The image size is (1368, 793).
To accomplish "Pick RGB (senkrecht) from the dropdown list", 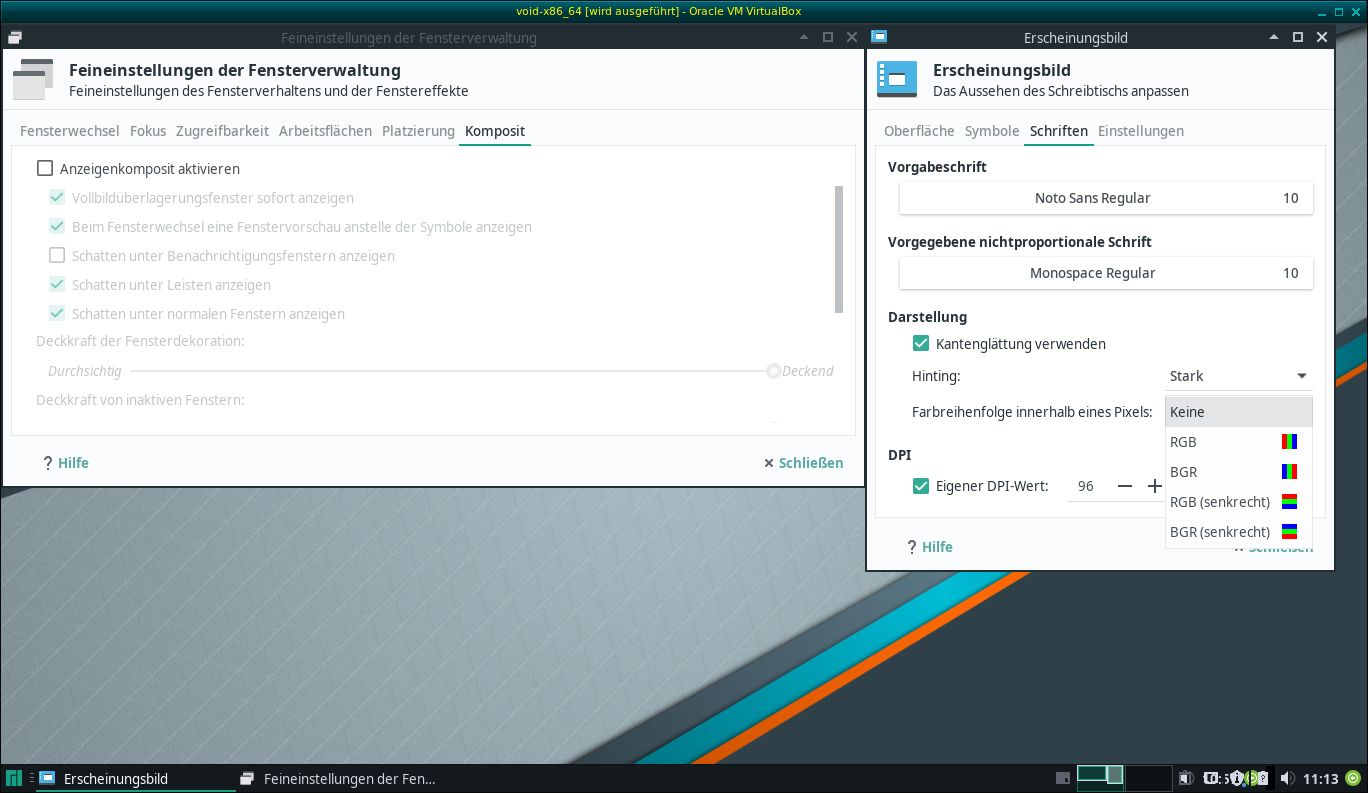I will coord(1220,502).
